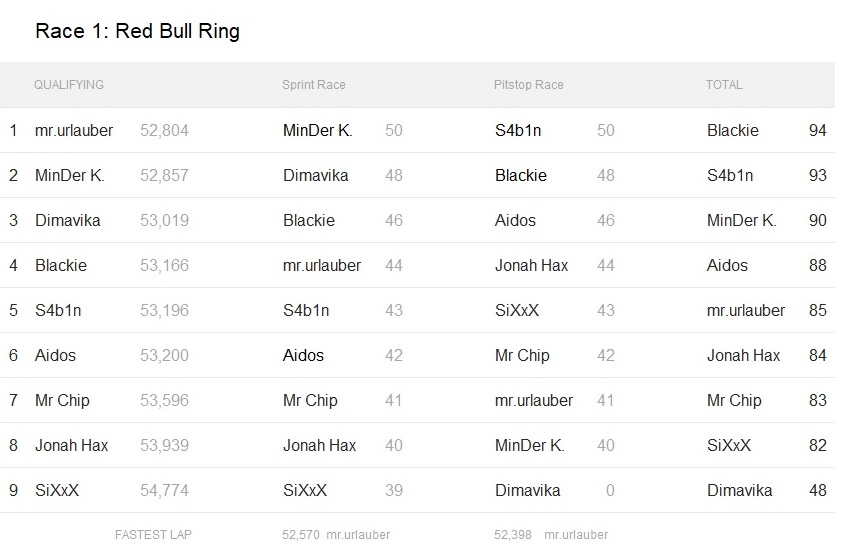Screen dimensions: 843x560
Task: Select the TOTAL column header
Action: point(724,85)
